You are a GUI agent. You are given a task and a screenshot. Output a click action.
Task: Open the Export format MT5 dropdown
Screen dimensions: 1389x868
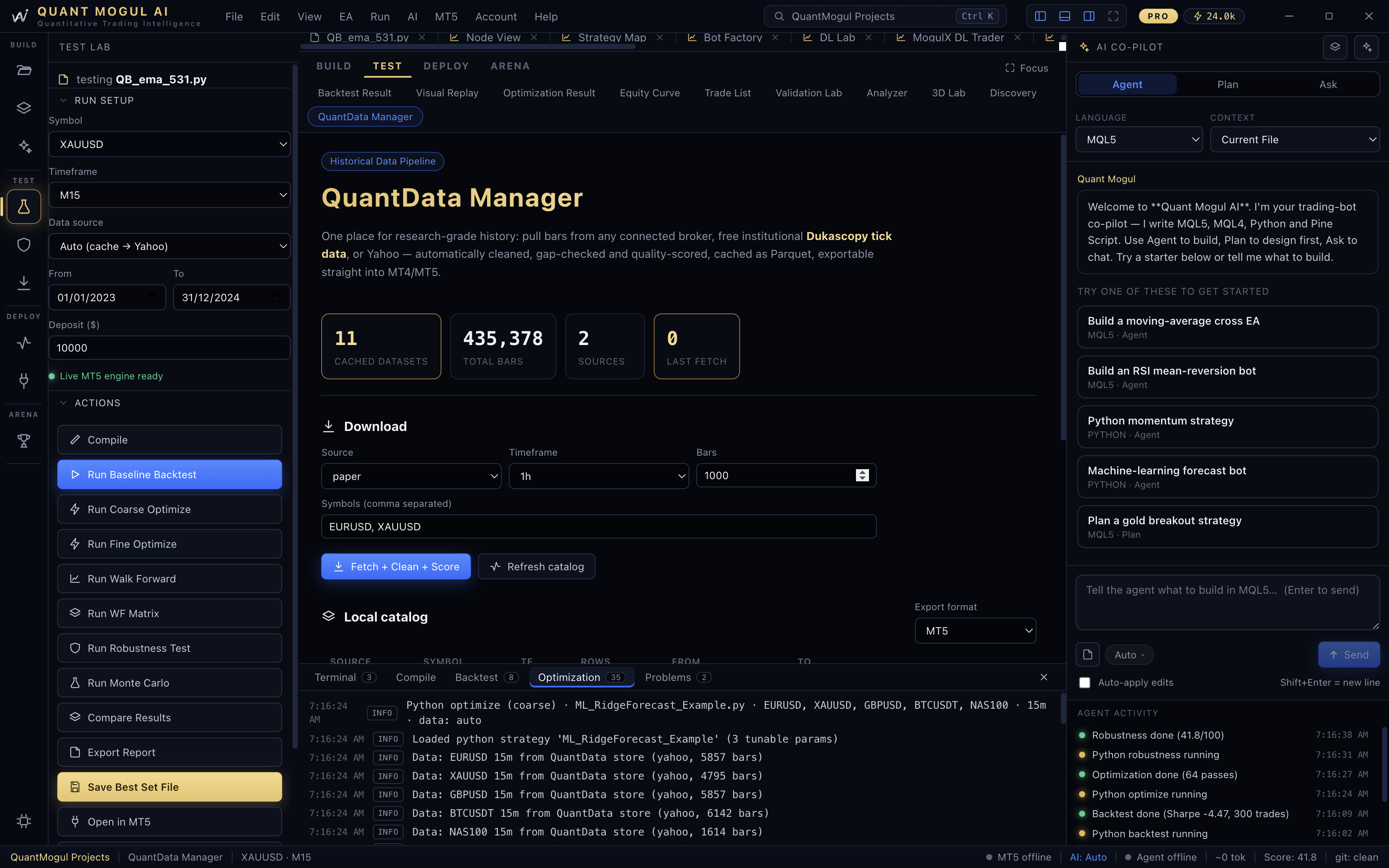pos(975,631)
